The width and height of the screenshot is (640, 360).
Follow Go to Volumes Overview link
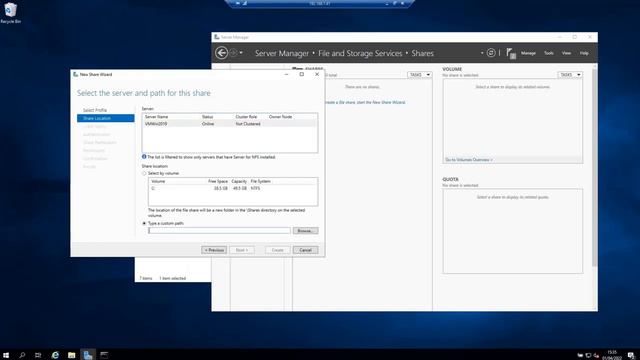469,160
